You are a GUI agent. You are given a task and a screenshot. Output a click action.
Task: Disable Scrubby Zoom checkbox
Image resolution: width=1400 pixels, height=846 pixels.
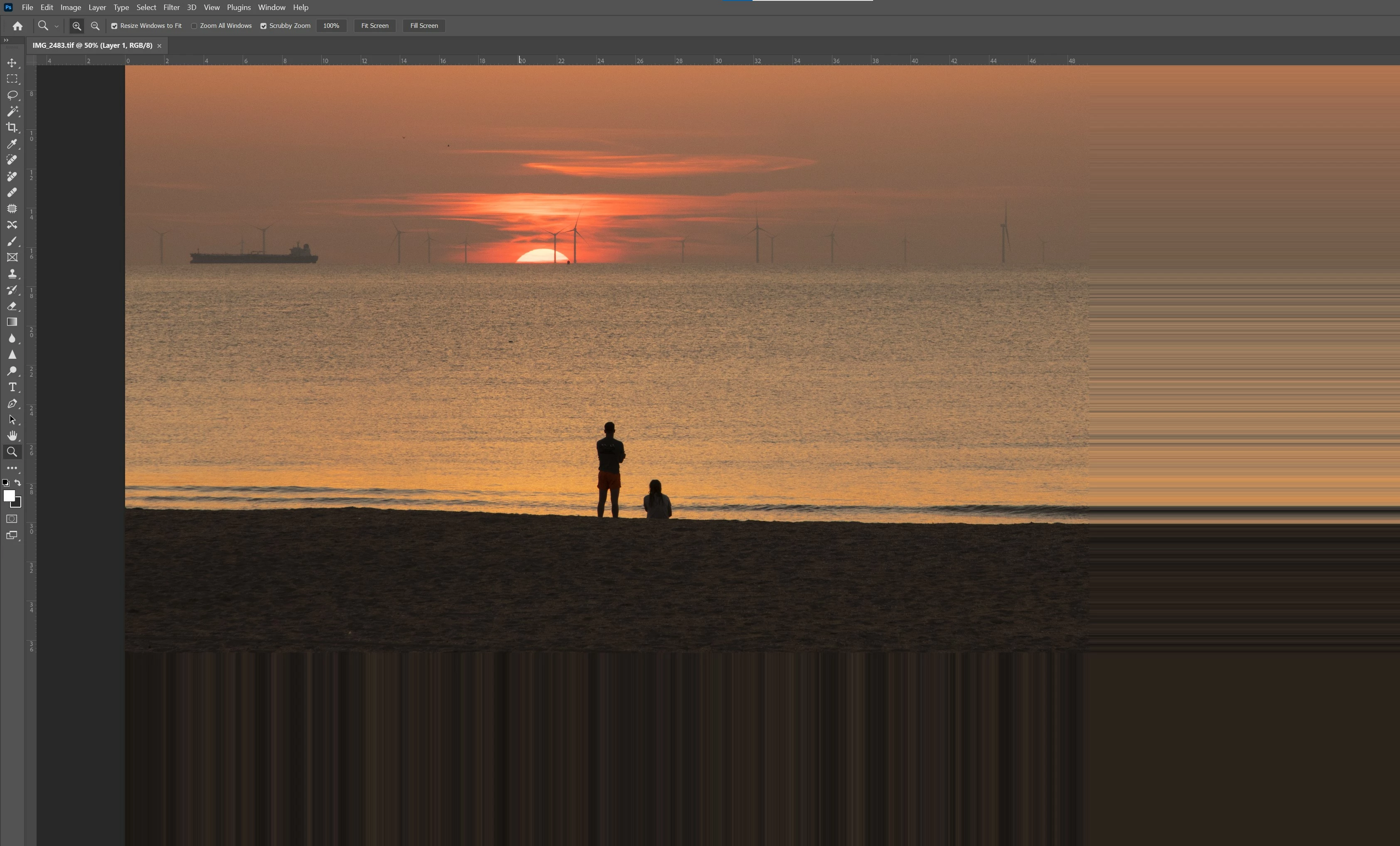(x=263, y=26)
